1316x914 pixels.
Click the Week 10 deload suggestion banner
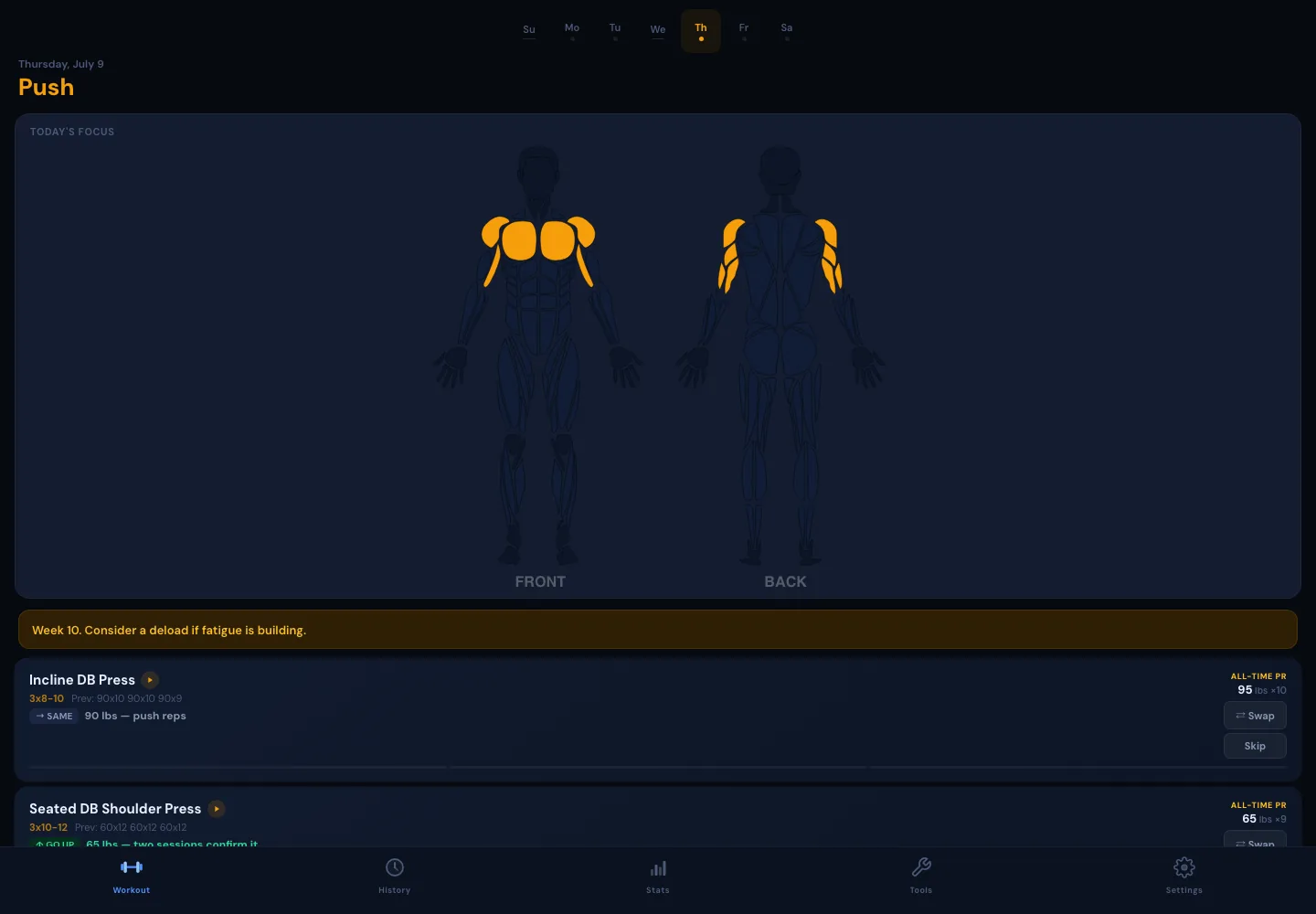[658, 630]
